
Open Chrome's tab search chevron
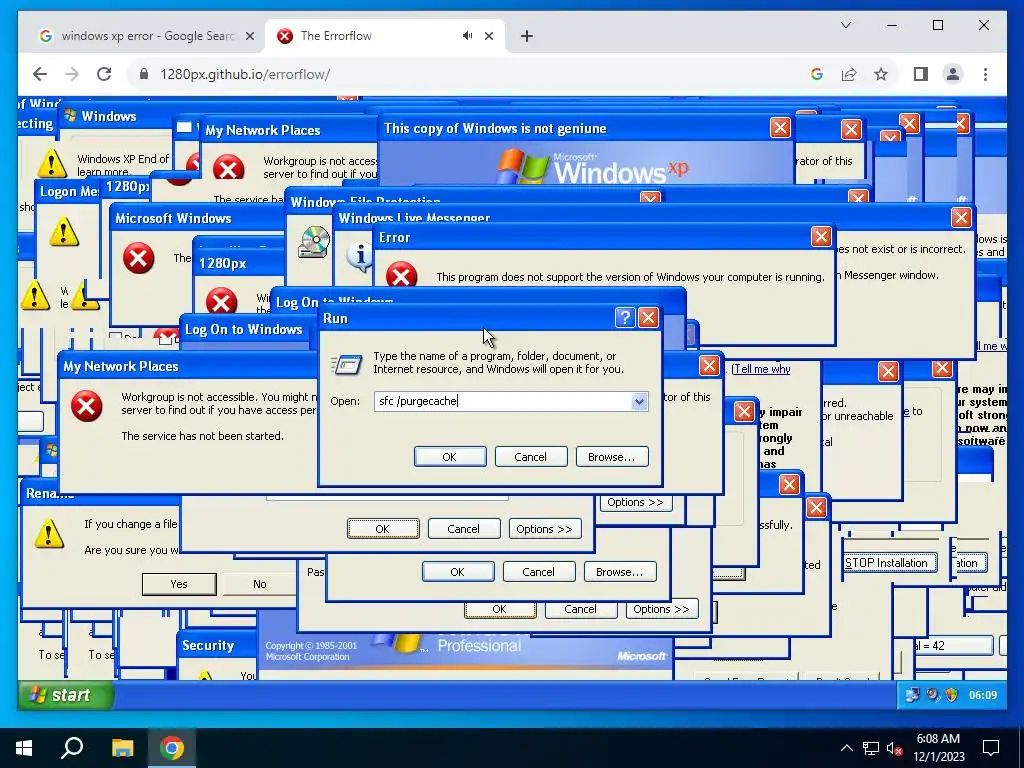tap(846, 25)
